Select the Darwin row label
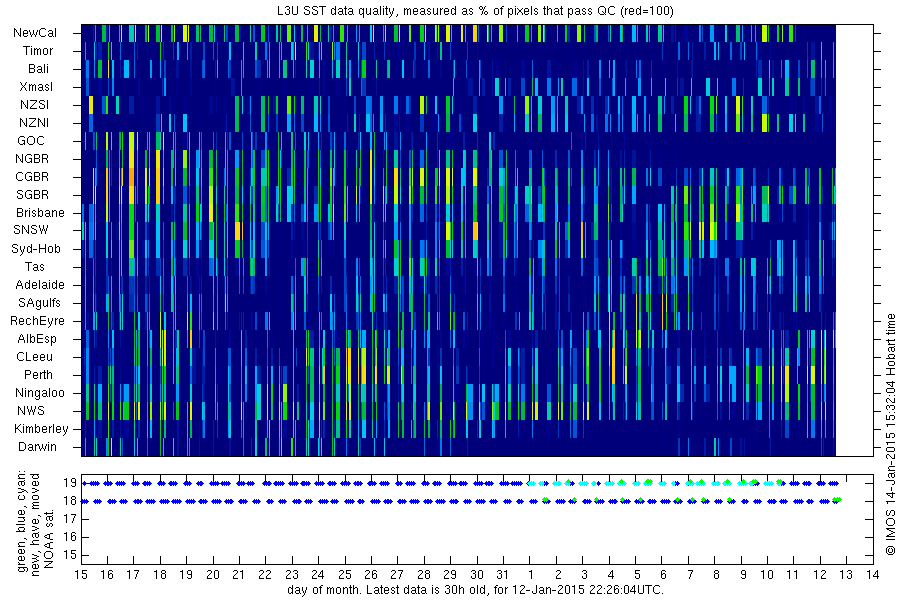Image resolution: width=900 pixels, height=600 pixels. coord(37,447)
